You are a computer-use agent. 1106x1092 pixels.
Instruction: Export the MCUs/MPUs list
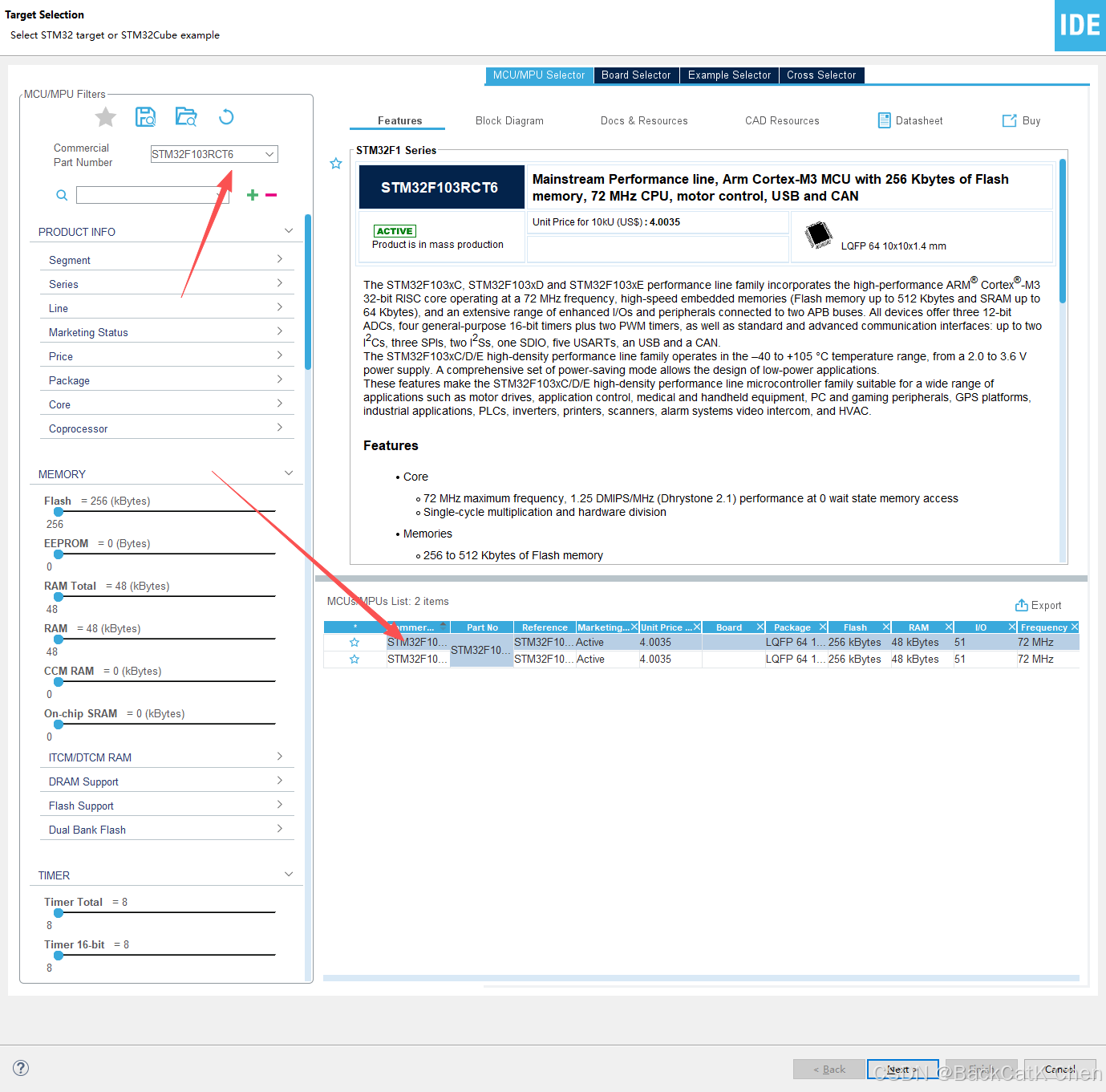pos(1038,605)
